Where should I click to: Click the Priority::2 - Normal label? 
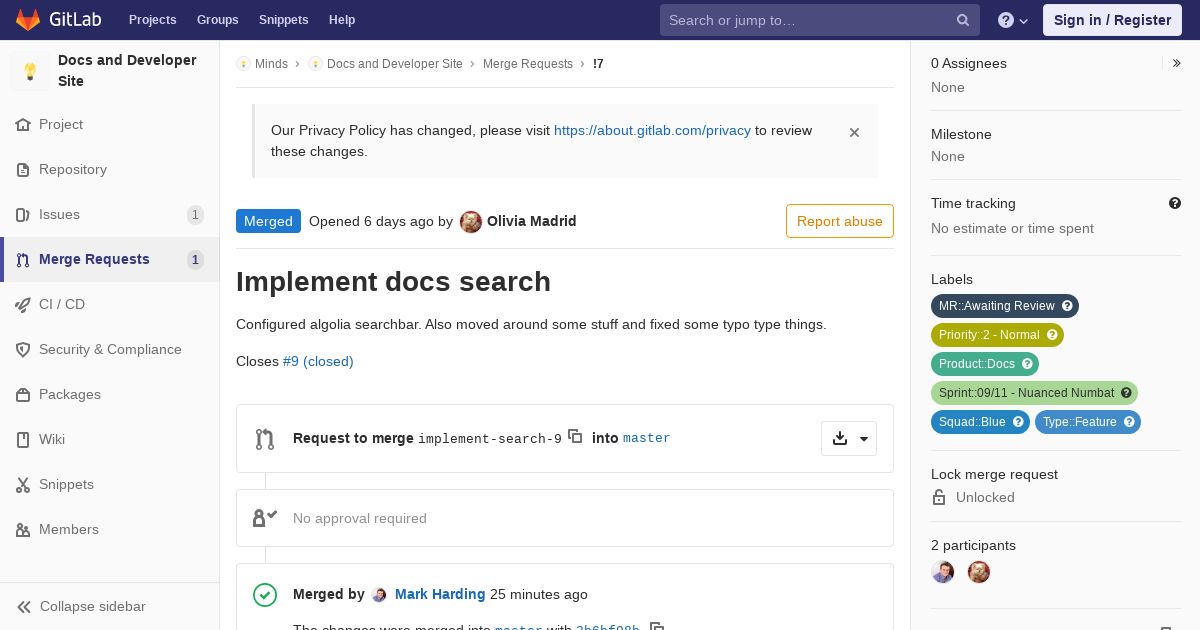click(x=997, y=335)
